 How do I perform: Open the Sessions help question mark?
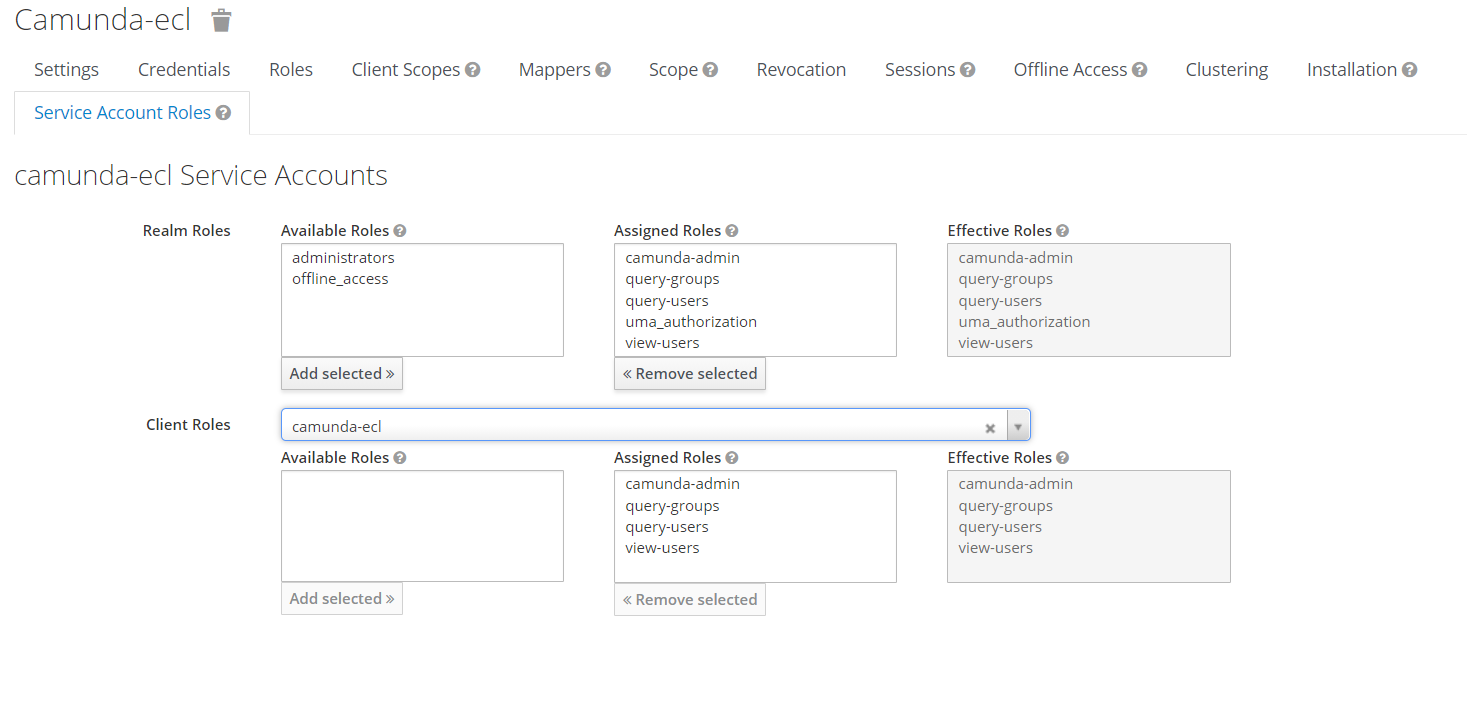[970, 69]
